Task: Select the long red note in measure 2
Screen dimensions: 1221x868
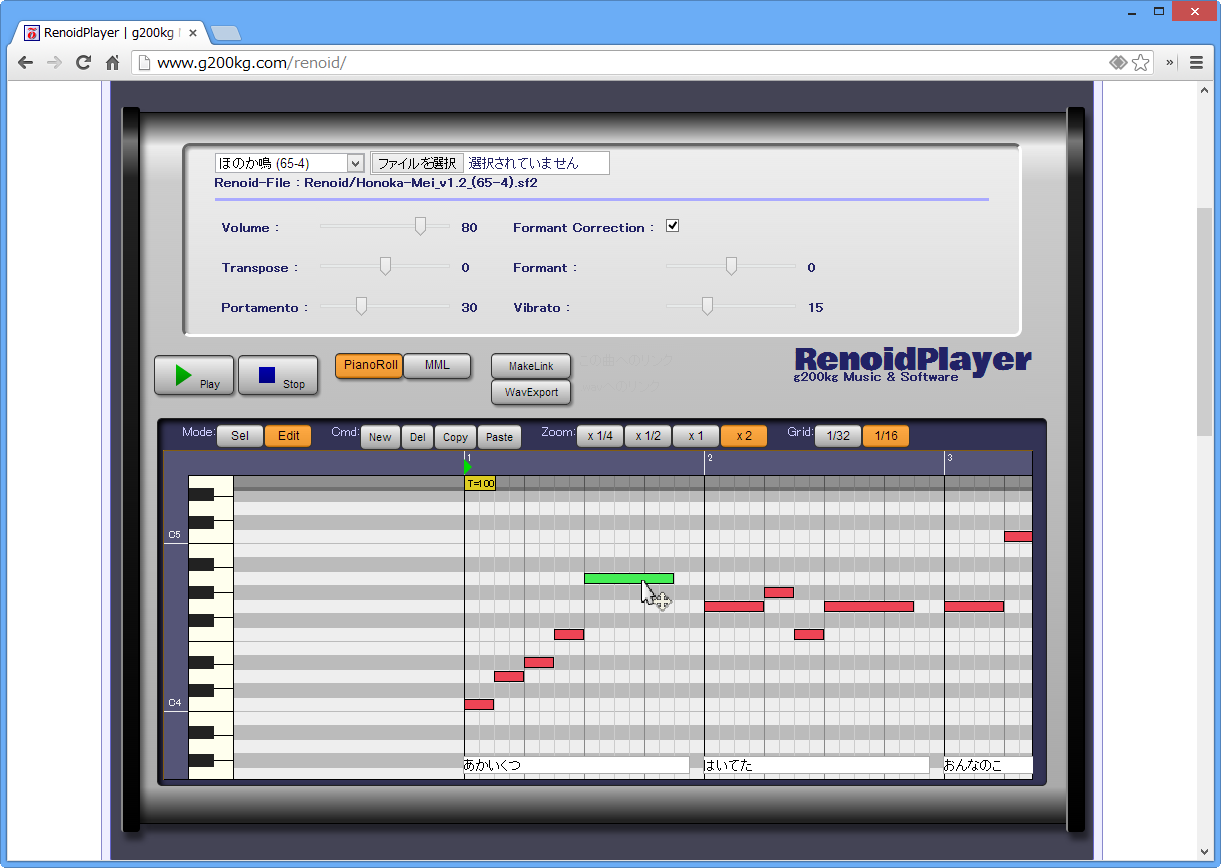Action: [x=869, y=606]
